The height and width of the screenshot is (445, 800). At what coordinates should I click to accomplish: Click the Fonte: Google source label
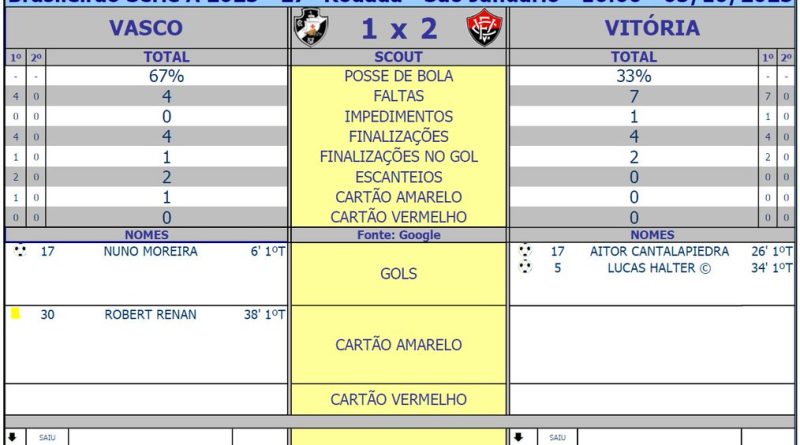point(398,235)
